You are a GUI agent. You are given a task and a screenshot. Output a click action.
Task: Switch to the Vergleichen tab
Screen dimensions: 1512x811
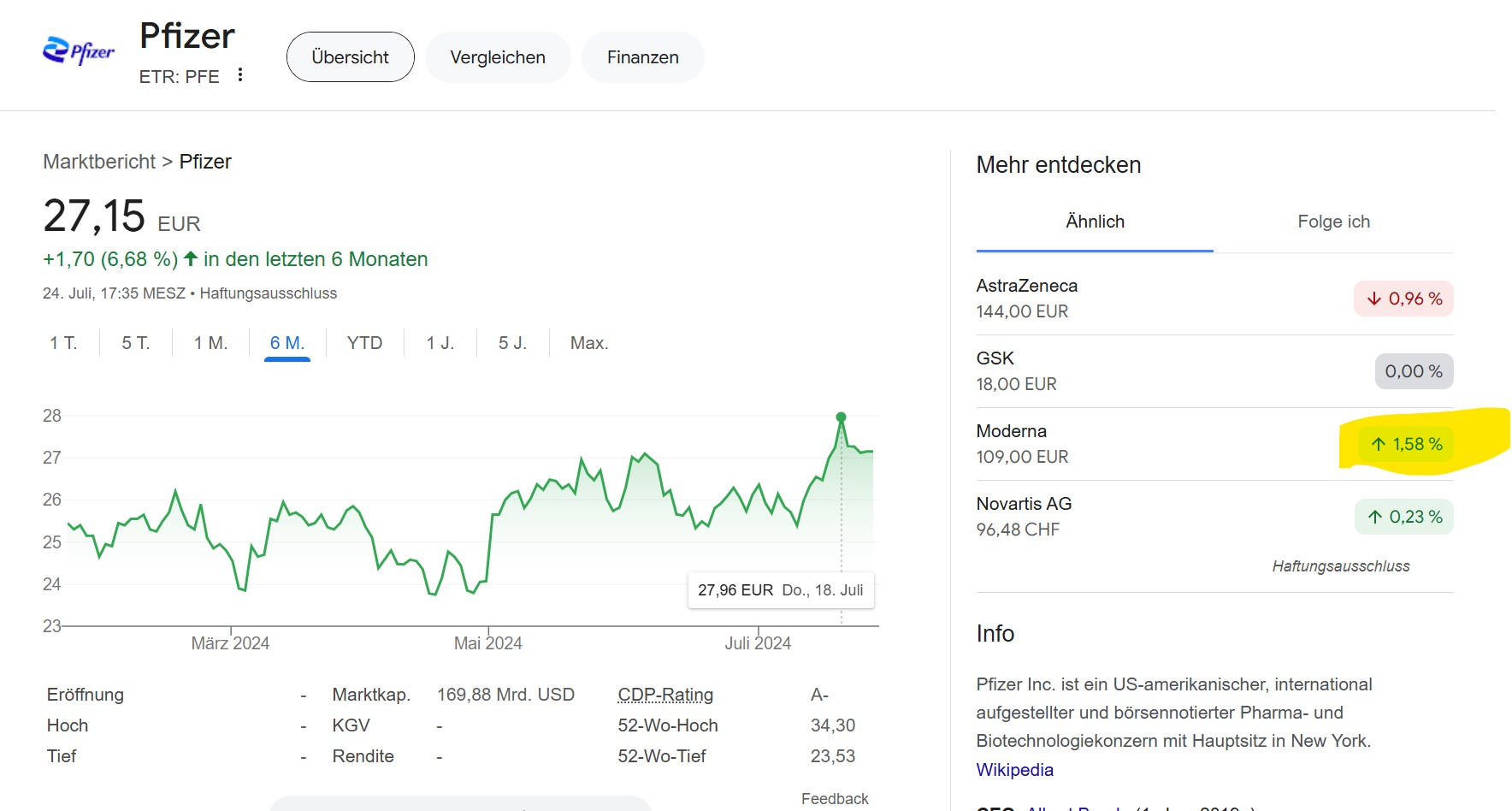coord(498,57)
